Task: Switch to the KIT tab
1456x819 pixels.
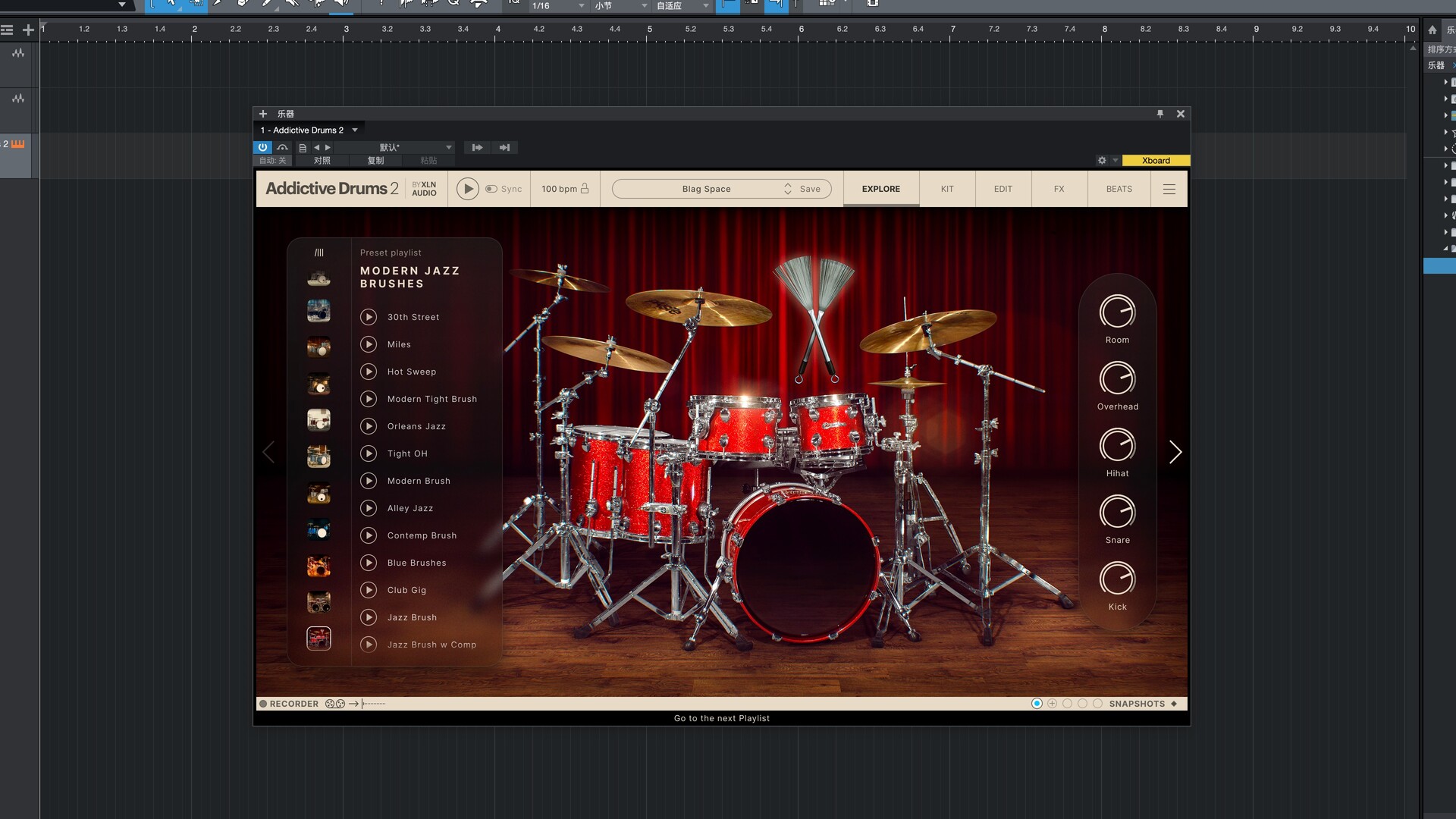Action: (x=947, y=189)
